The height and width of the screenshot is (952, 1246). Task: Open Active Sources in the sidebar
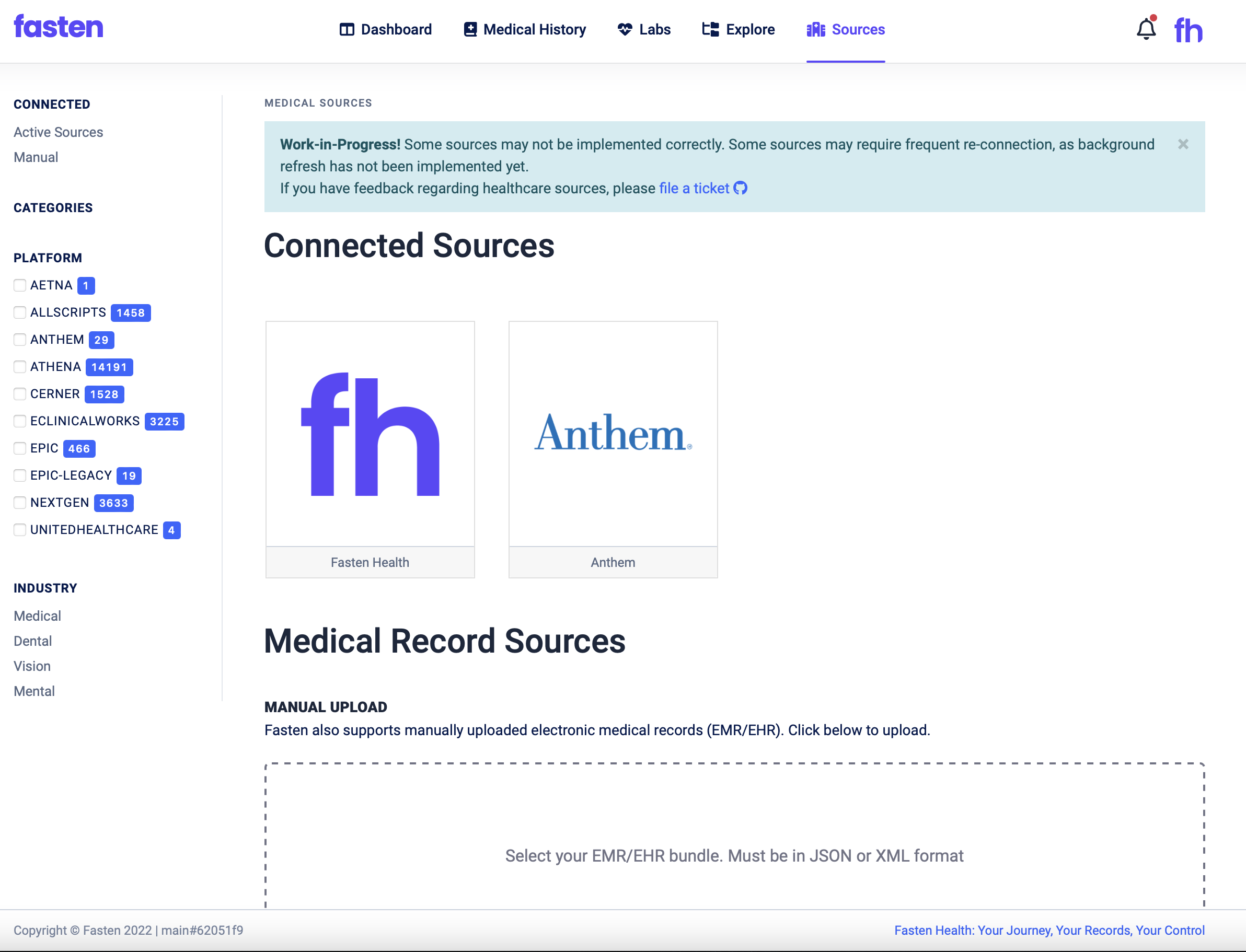coord(58,132)
